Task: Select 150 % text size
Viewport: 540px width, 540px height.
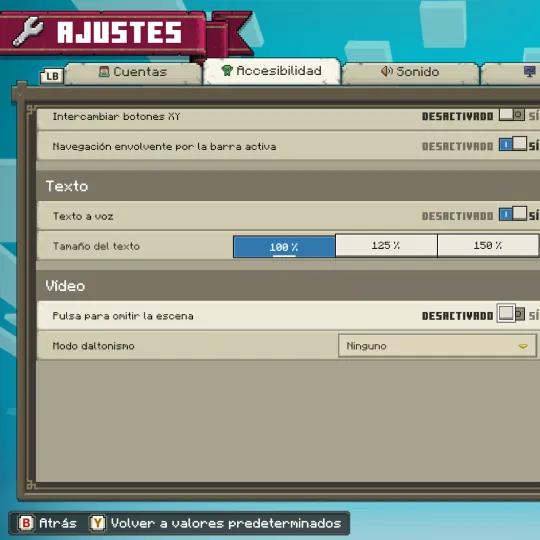Action: pyautogui.click(x=488, y=246)
